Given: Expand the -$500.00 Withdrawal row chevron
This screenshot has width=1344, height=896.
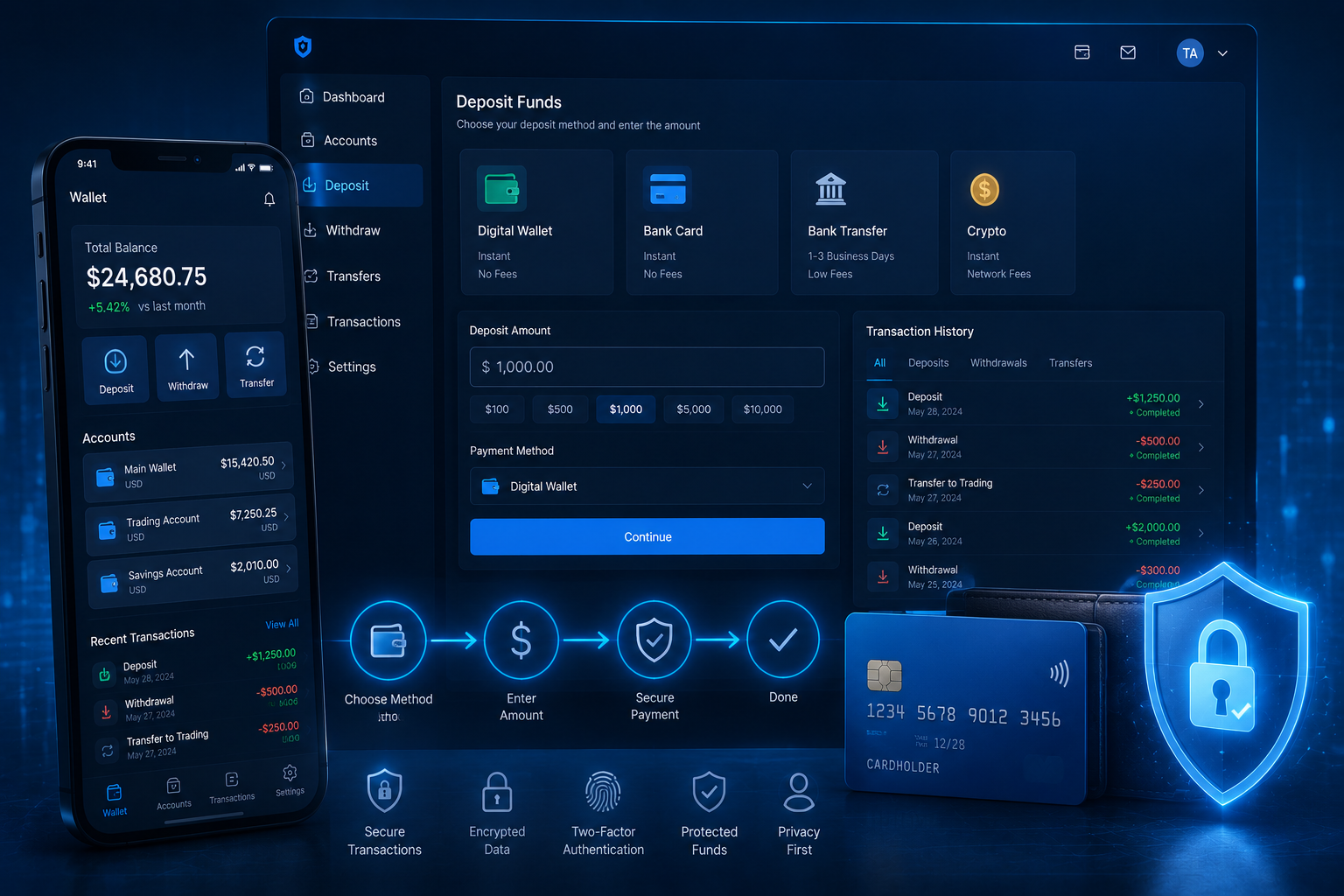Looking at the screenshot, I should pos(1201,447).
